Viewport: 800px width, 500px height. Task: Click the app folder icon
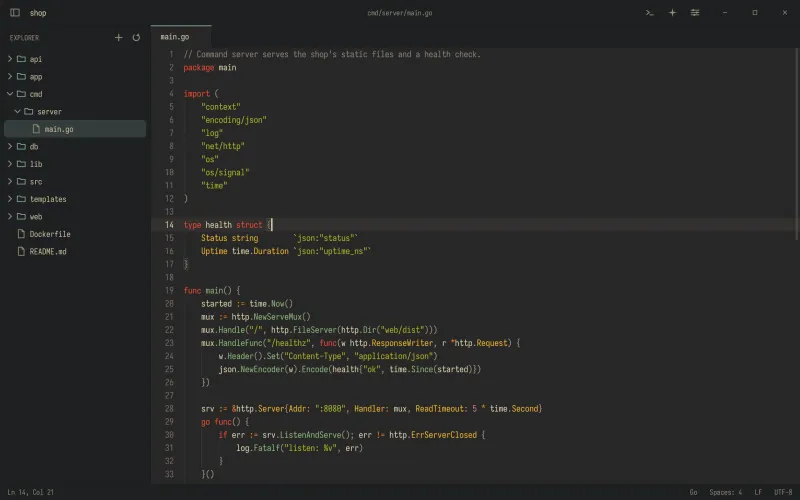(21, 77)
